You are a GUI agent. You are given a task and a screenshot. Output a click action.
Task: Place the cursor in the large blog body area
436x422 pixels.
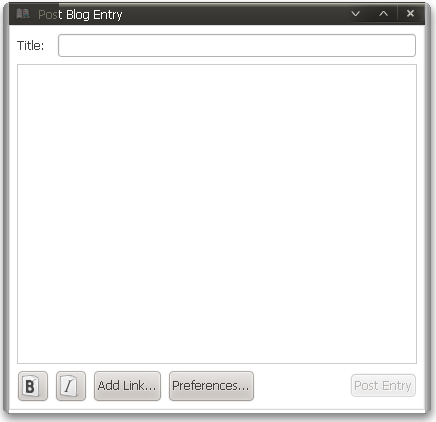[x=217, y=214]
